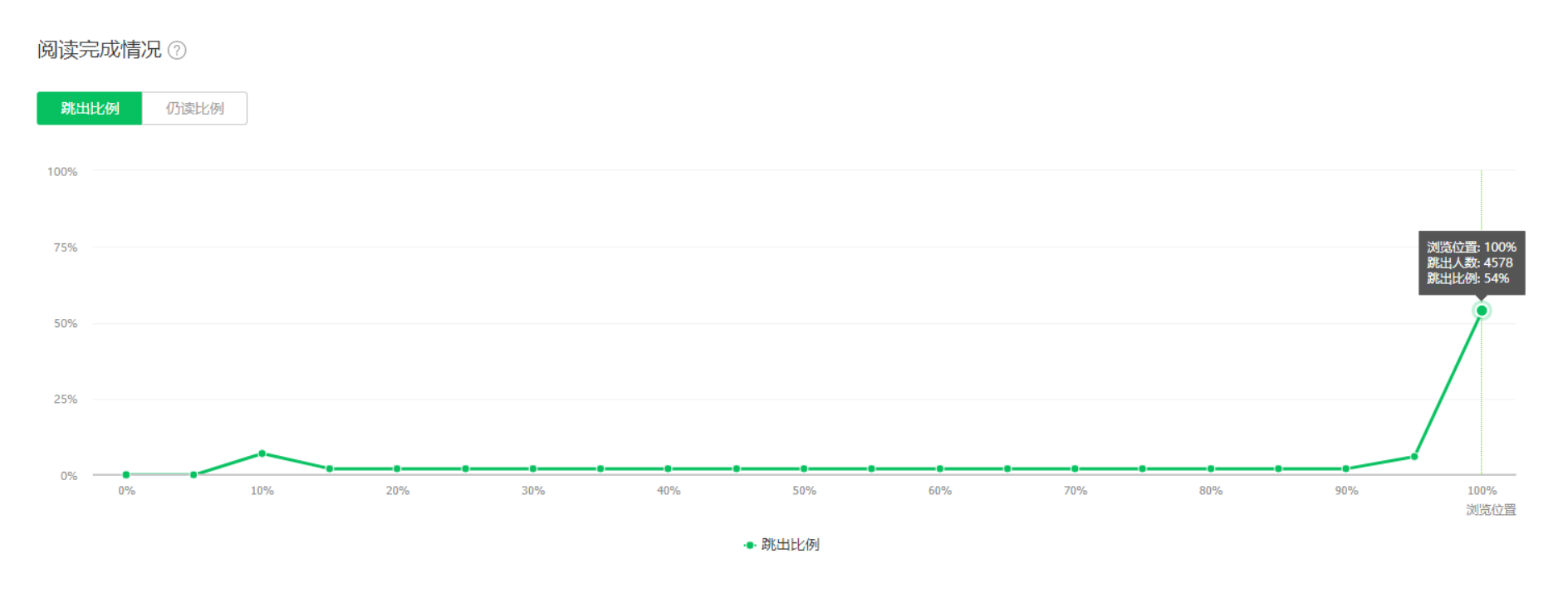The width and height of the screenshot is (1568, 613).
Task: Click the data point at 5% position
Action: coord(194,475)
